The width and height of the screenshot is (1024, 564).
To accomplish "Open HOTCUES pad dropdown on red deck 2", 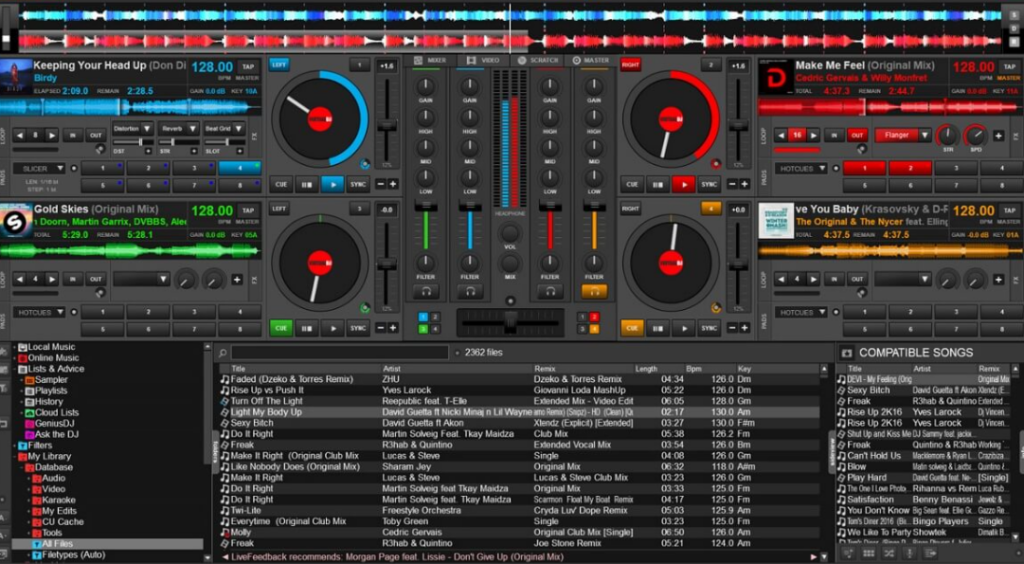I will [801, 168].
